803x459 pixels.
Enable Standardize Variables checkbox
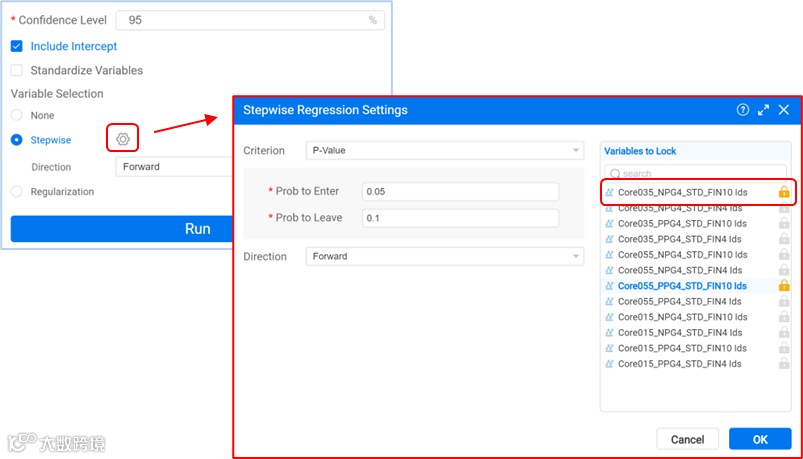point(17,70)
